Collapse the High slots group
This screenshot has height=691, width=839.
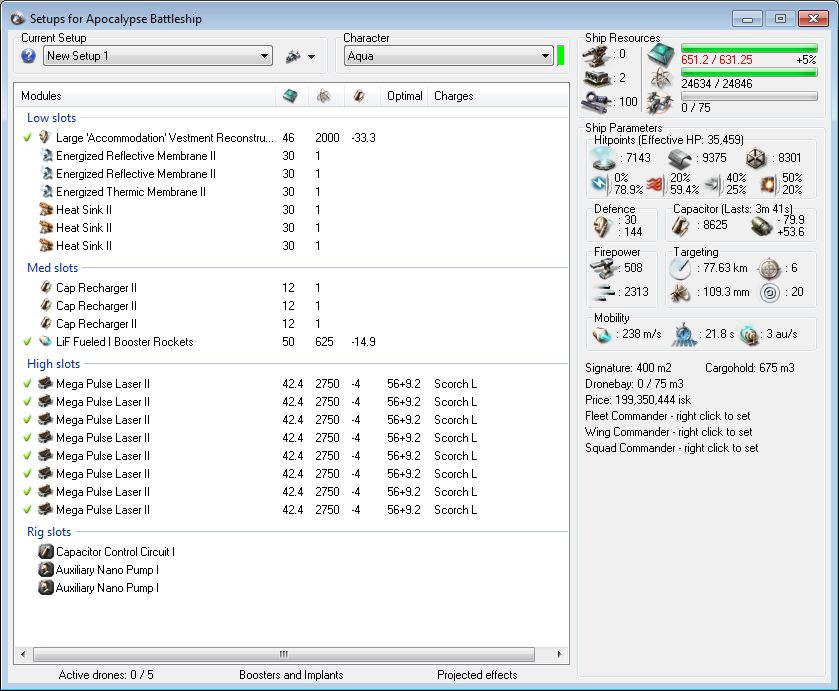pyautogui.click(x=54, y=364)
